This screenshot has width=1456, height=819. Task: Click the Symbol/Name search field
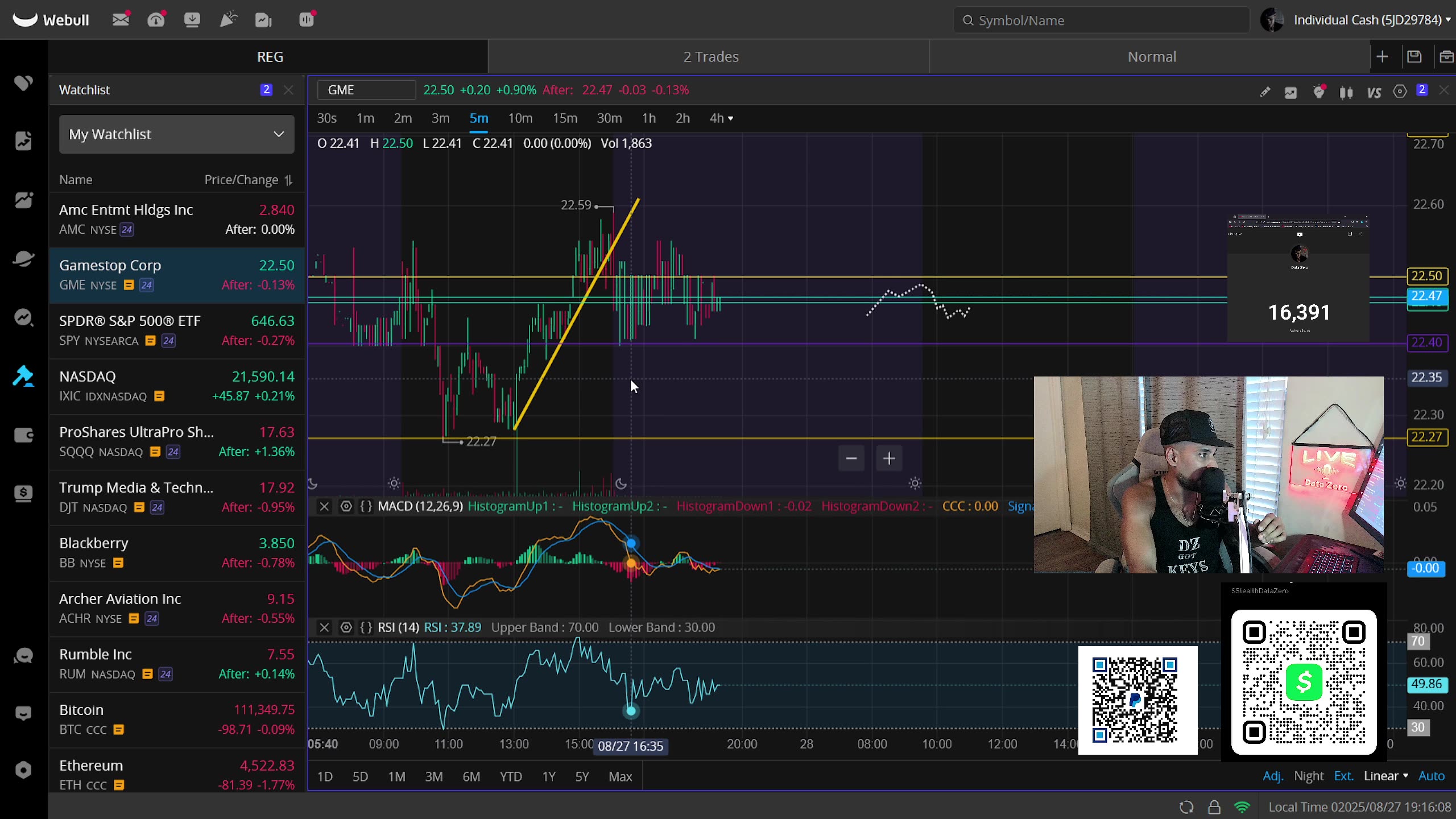[1100, 20]
